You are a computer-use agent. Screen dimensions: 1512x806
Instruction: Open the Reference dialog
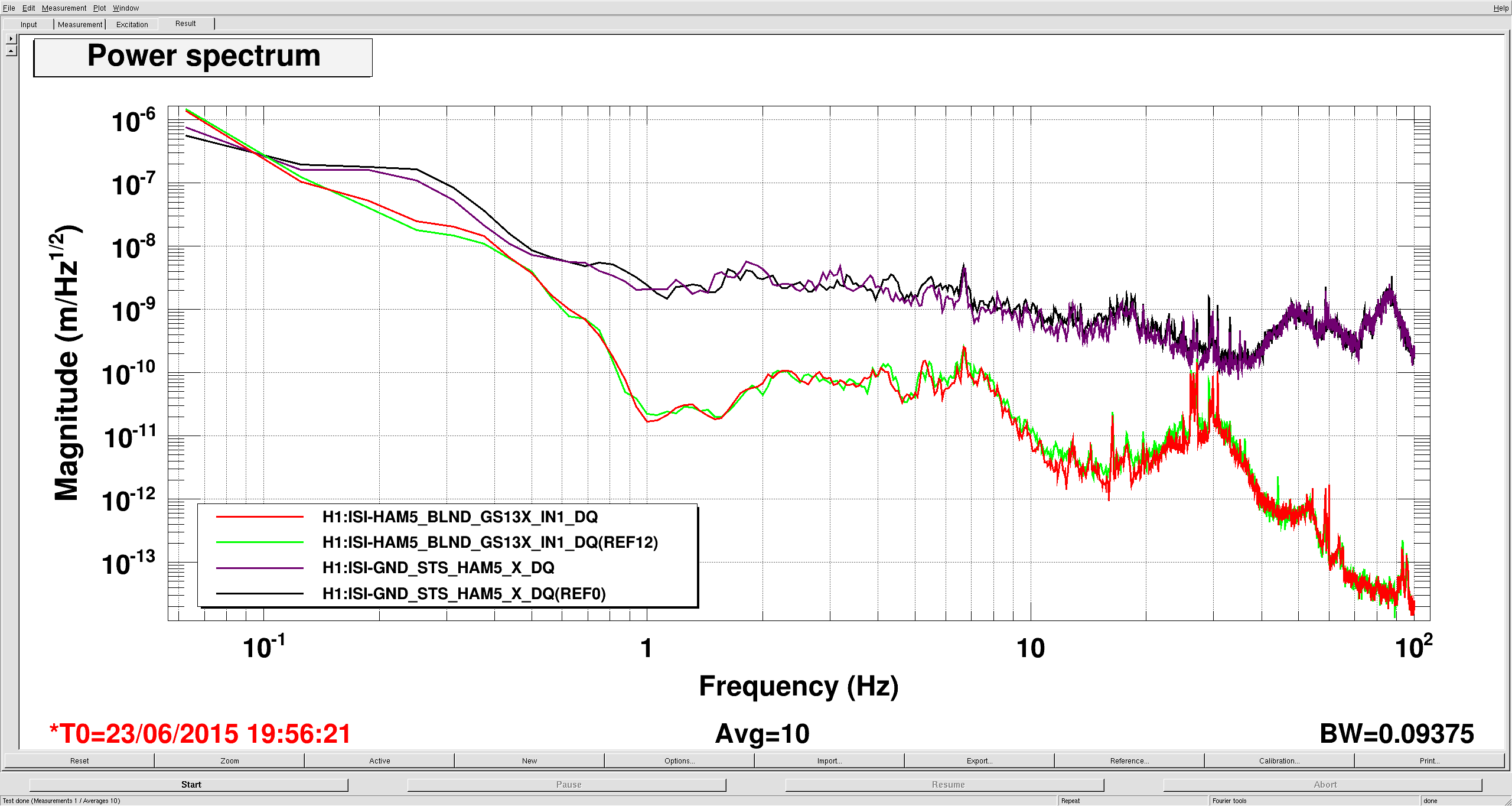(x=1129, y=760)
